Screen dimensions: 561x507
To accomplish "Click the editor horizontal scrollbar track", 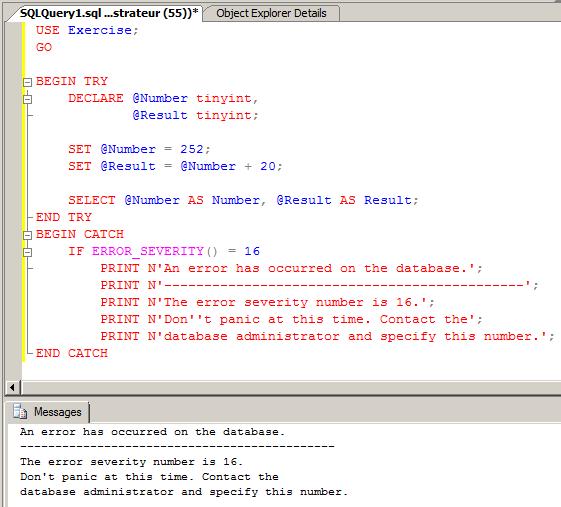I will click(x=291, y=387).
